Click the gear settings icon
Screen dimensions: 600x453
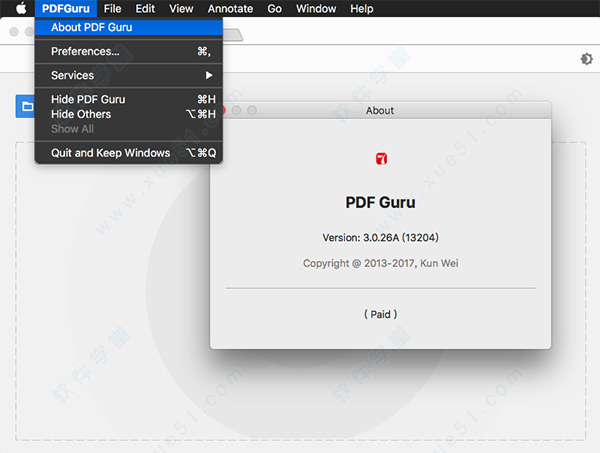pos(586,59)
